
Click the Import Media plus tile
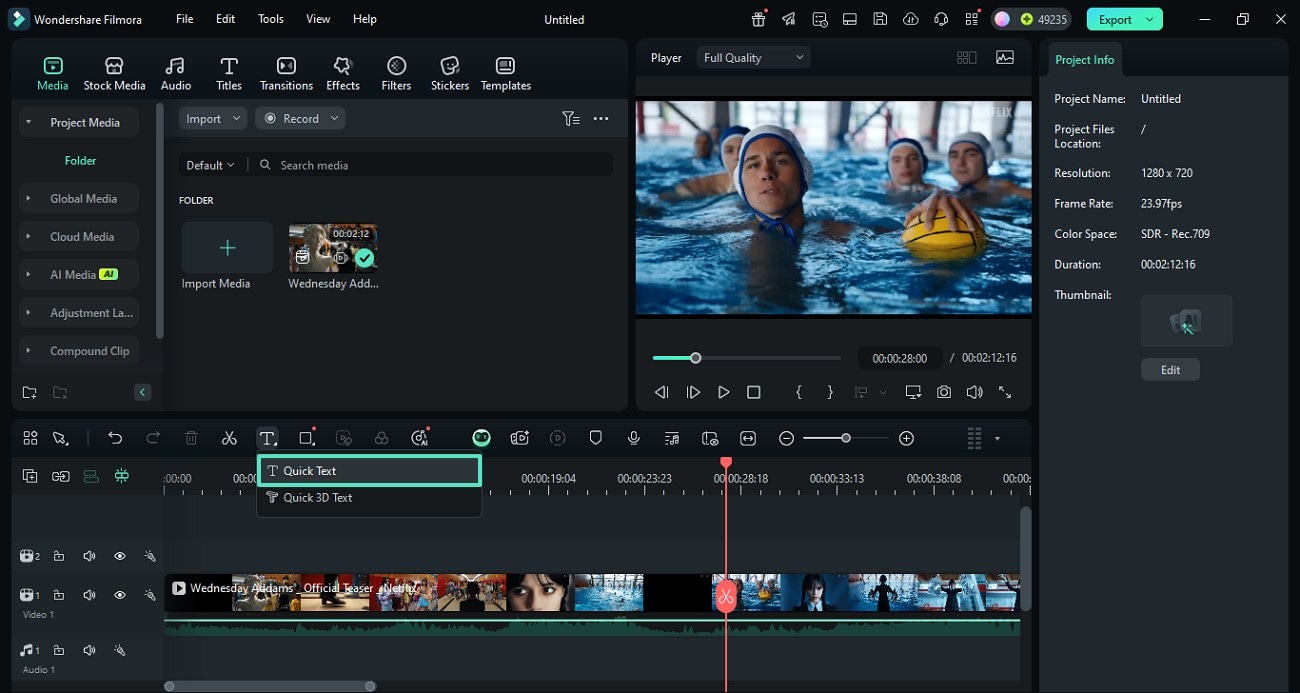(227, 248)
